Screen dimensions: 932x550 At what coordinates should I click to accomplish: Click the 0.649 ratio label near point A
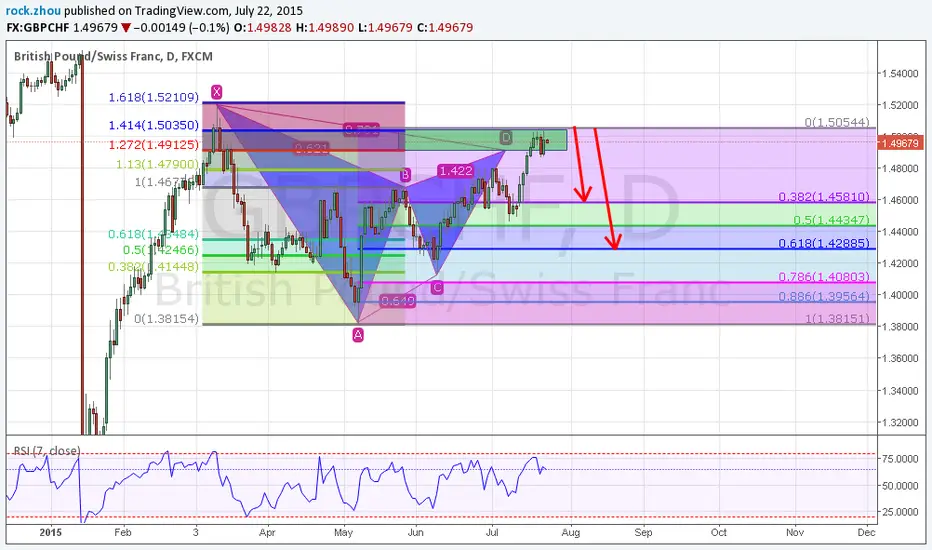[x=397, y=301]
